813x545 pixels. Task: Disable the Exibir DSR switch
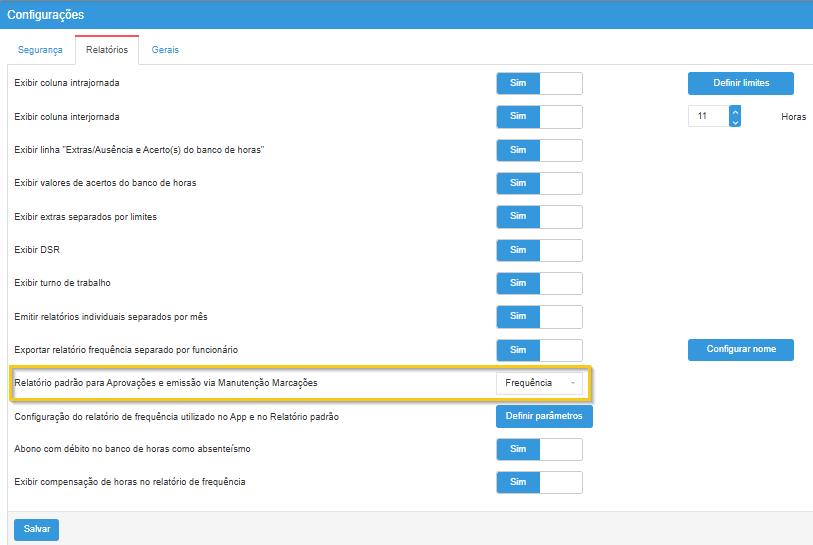pyautogui.click(x=539, y=250)
